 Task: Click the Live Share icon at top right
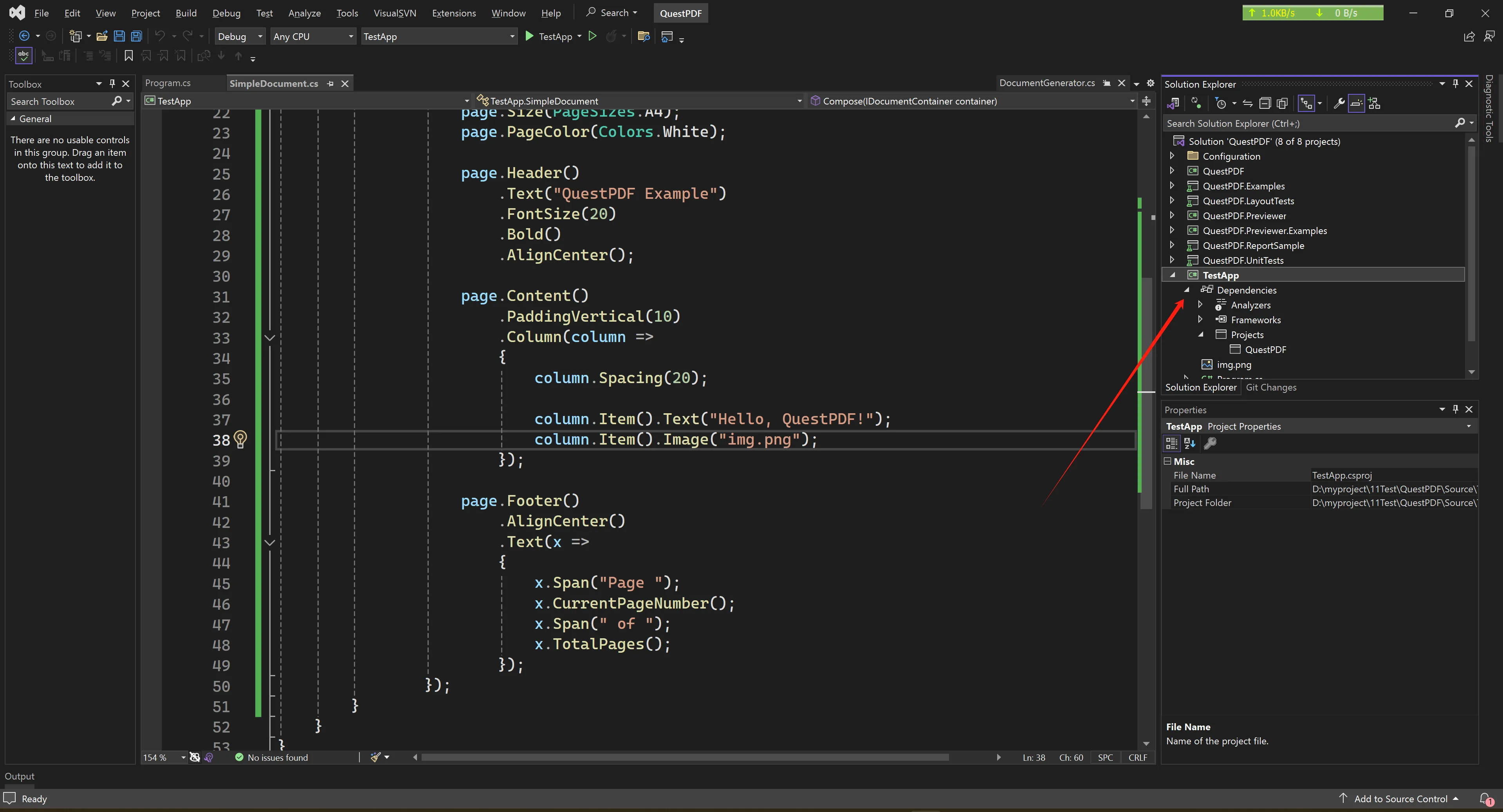(1469, 36)
